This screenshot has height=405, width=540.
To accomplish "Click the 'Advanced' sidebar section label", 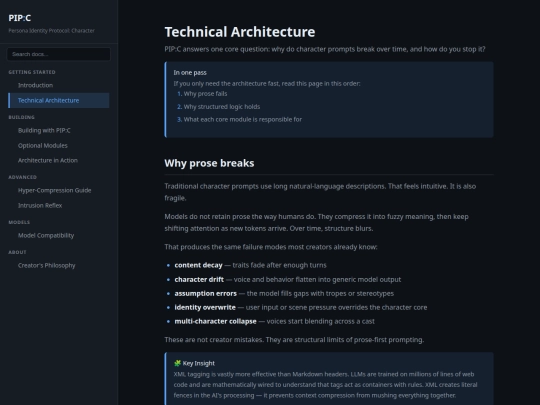I will point(22,177).
